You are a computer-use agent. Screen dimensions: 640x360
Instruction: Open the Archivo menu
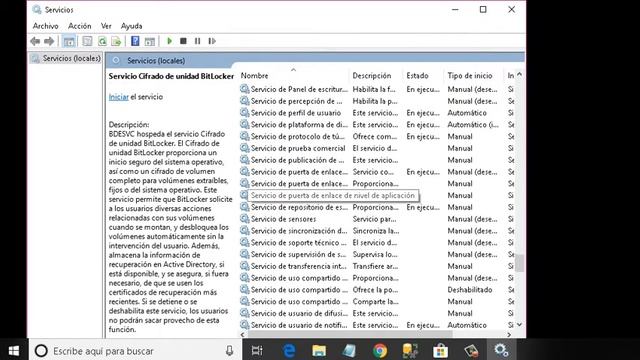pos(45,26)
